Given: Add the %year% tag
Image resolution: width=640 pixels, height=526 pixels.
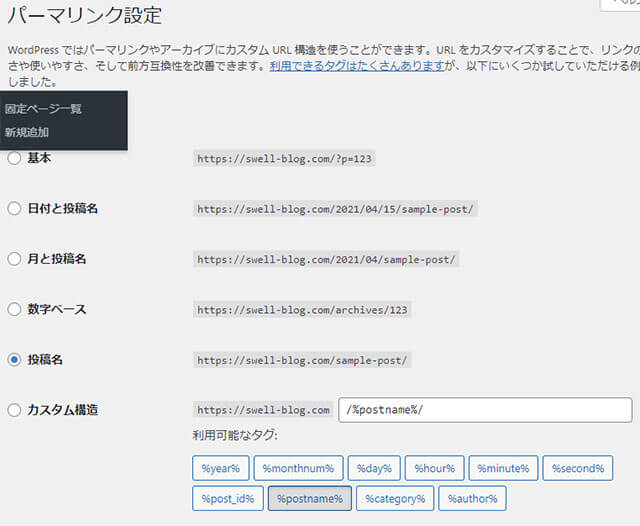Looking at the screenshot, I should click(219, 467).
